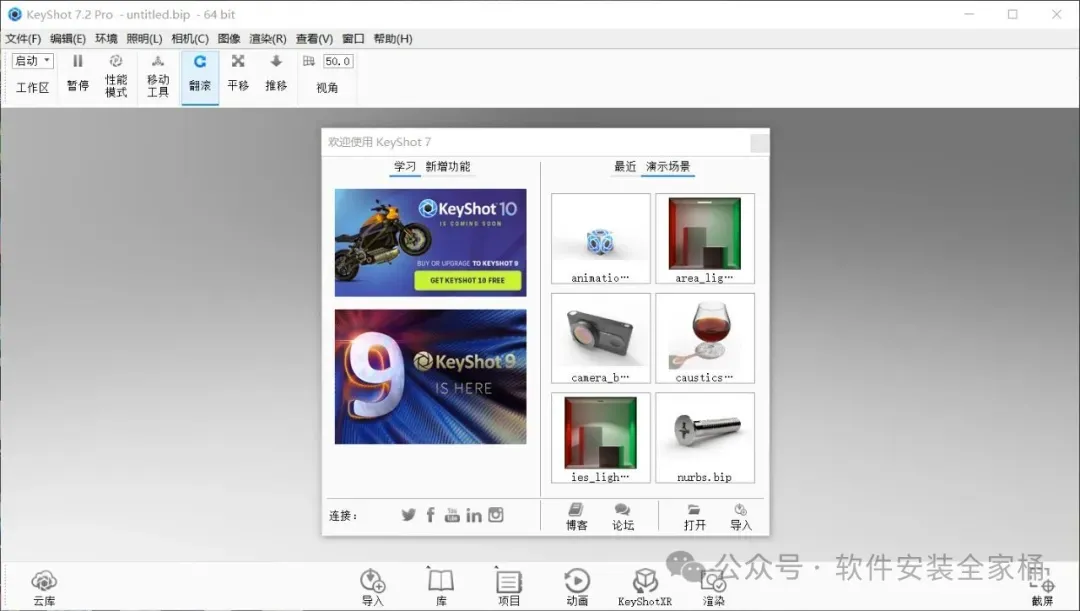Select the 移动工具 move tool
Viewport: 1080px width, 611px height.
(x=158, y=76)
